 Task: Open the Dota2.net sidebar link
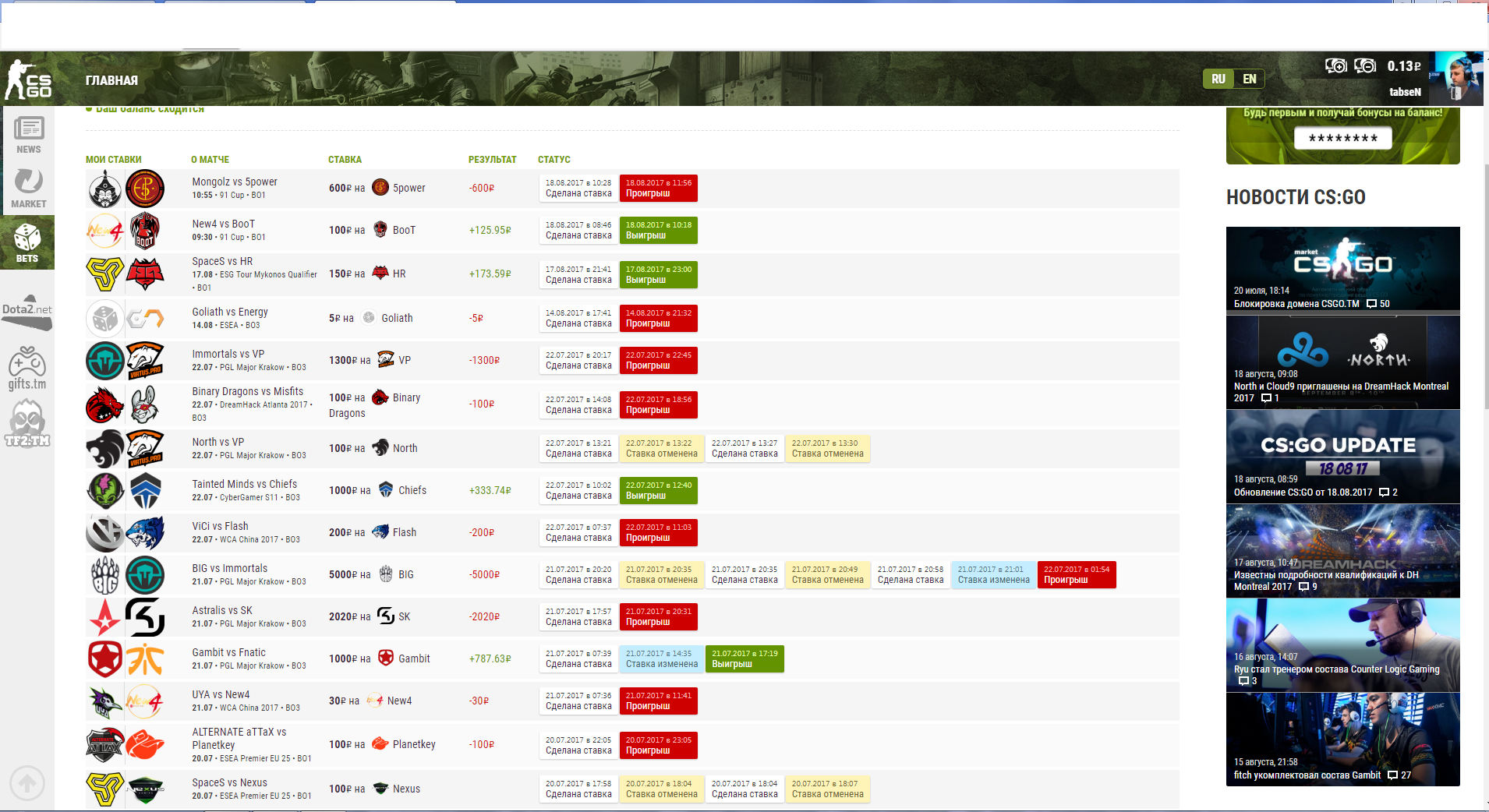pyautogui.click(x=27, y=312)
